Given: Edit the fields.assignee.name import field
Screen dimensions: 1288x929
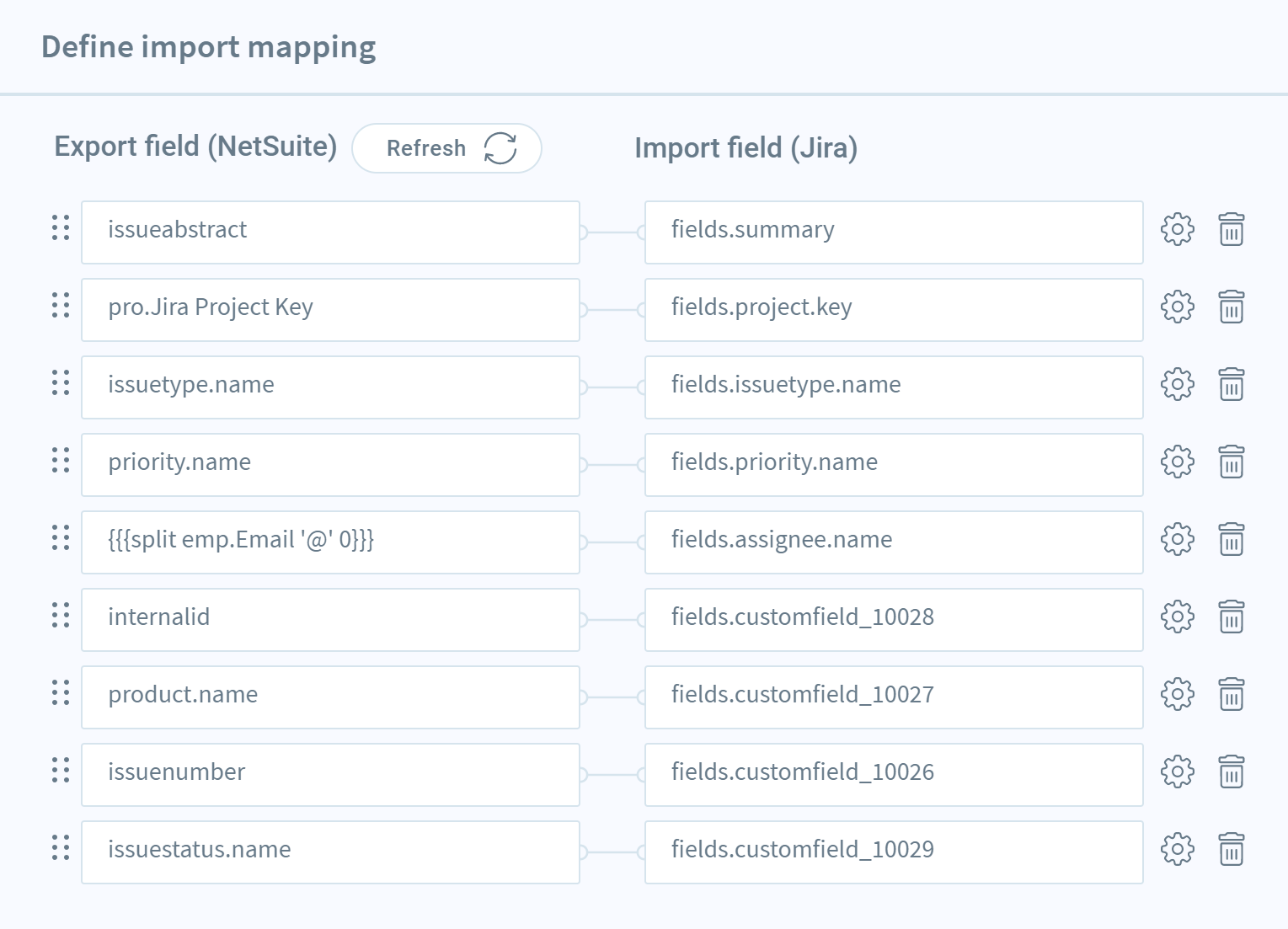Looking at the screenshot, I should (894, 542).
